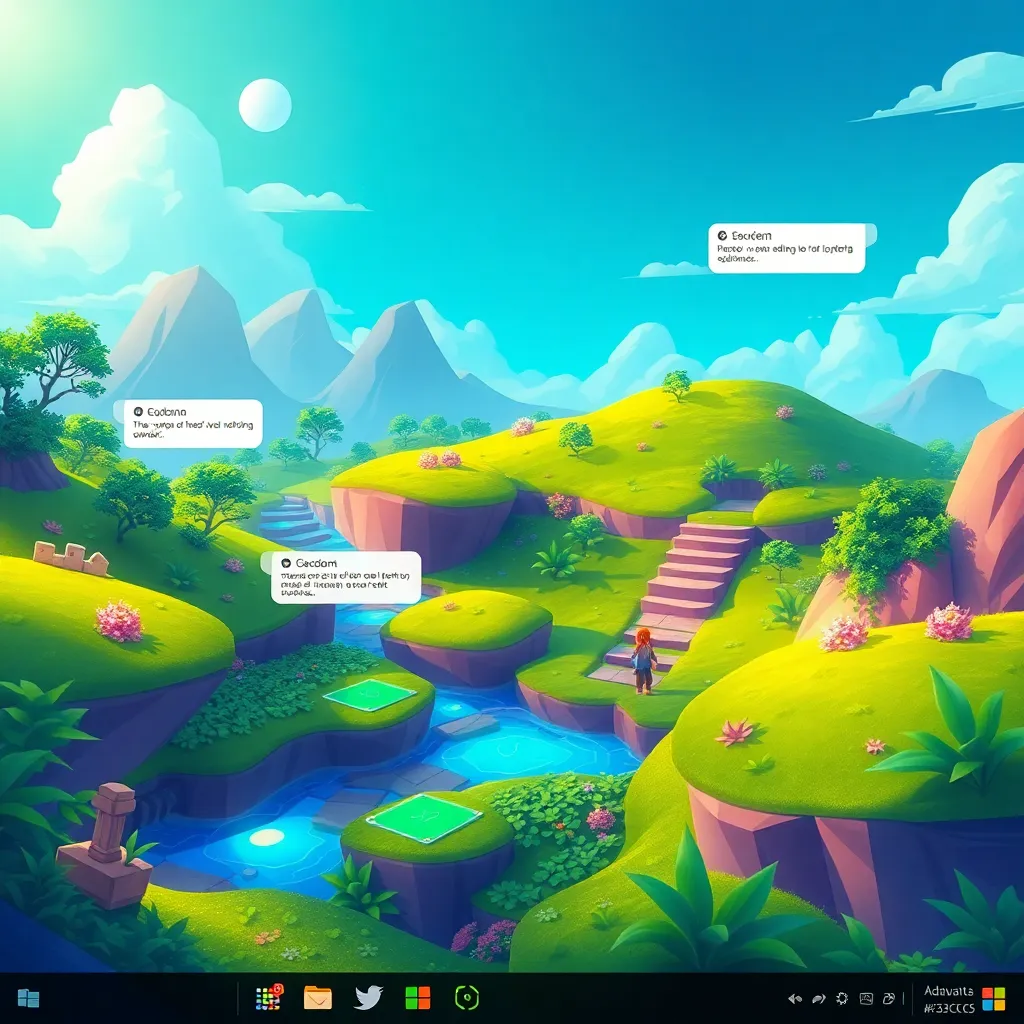Click the green and orange tiles taskbar icon
1024x1024 pixels.
coord(417,997)
